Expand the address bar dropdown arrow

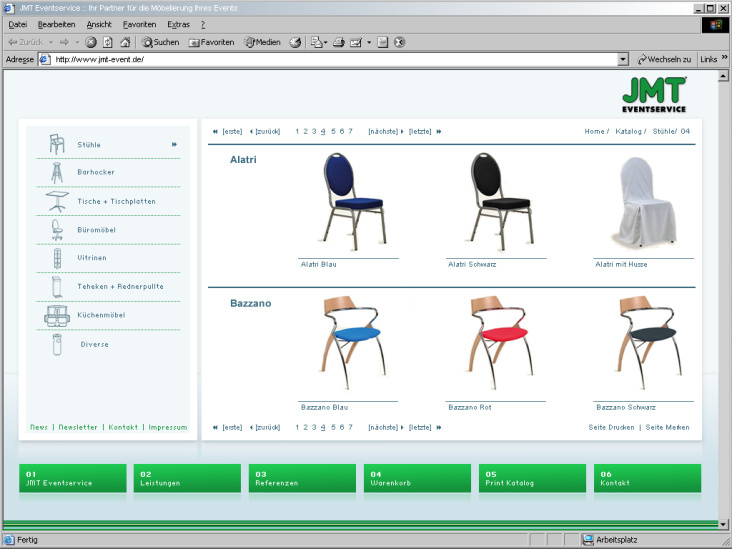click(623, 60)
